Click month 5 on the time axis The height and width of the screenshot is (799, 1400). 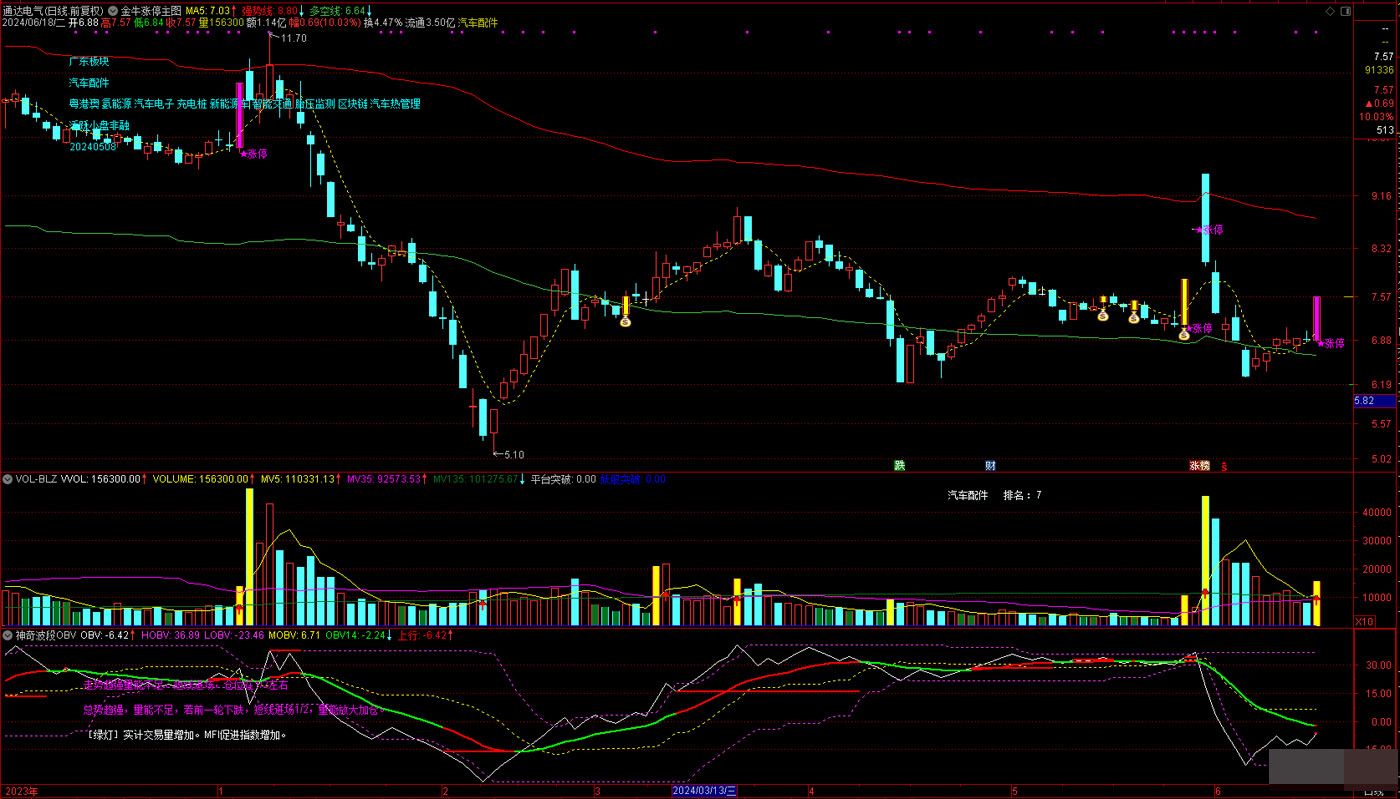coord(1013,790)
